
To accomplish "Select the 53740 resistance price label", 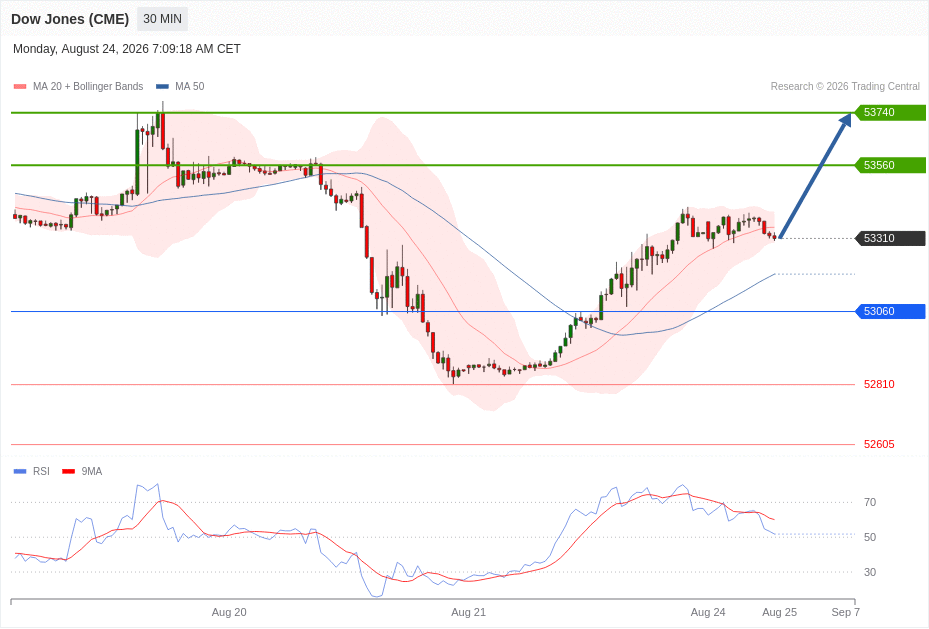I will [890, 113].
